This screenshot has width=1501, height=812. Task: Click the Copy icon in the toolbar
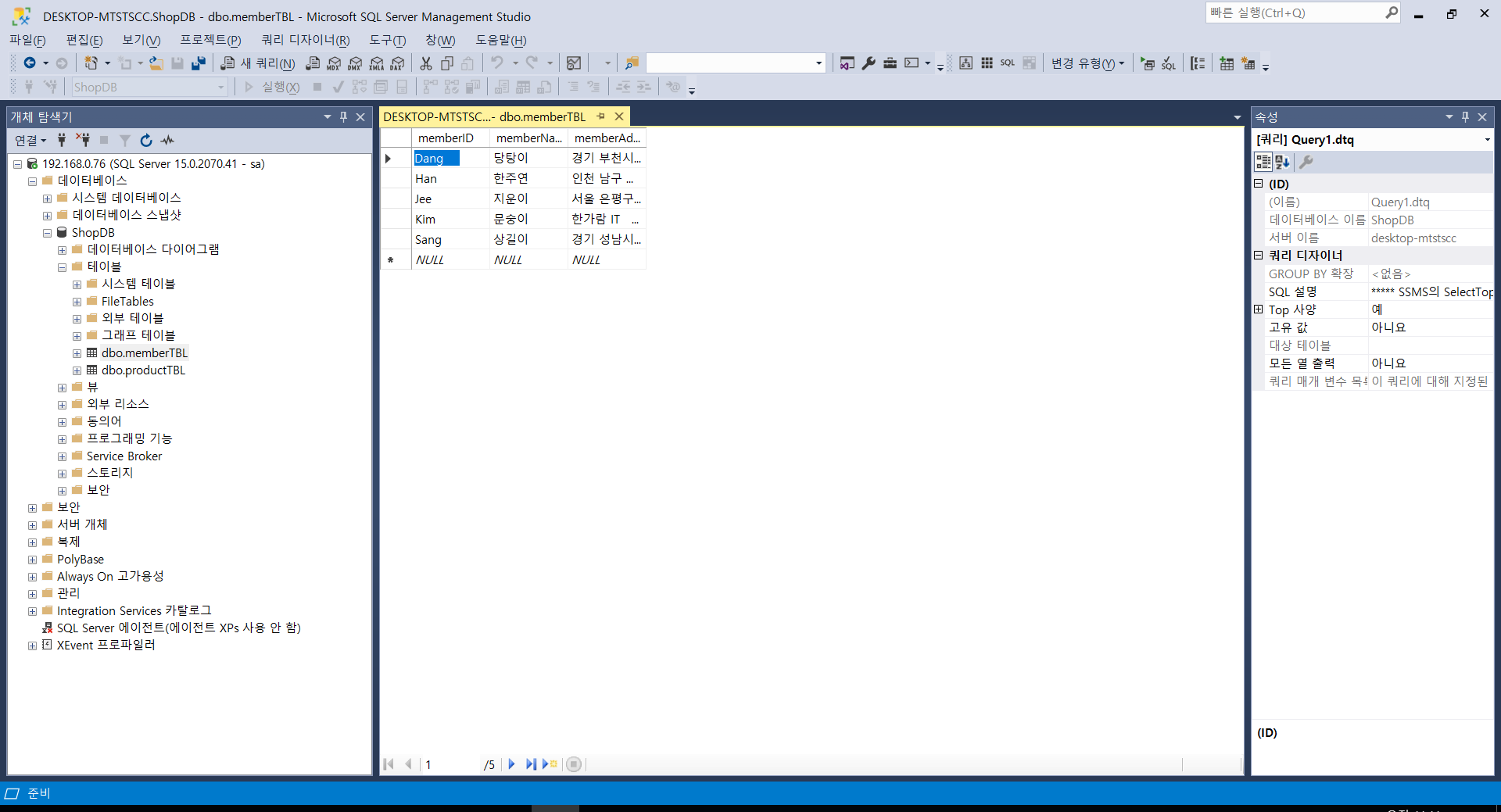pos(447,63)
